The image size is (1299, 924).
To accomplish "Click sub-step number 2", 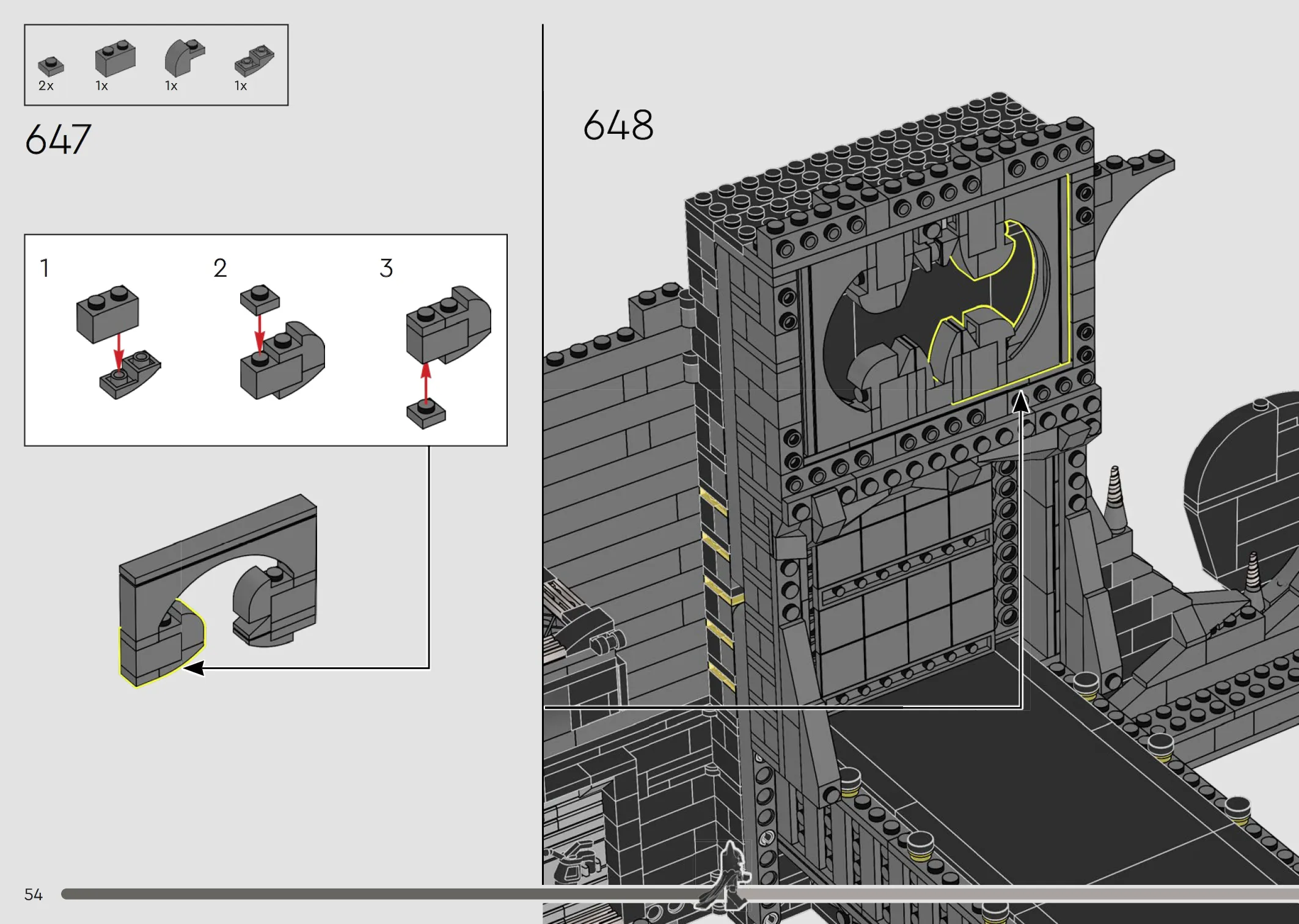I will (x=220, y=268).
